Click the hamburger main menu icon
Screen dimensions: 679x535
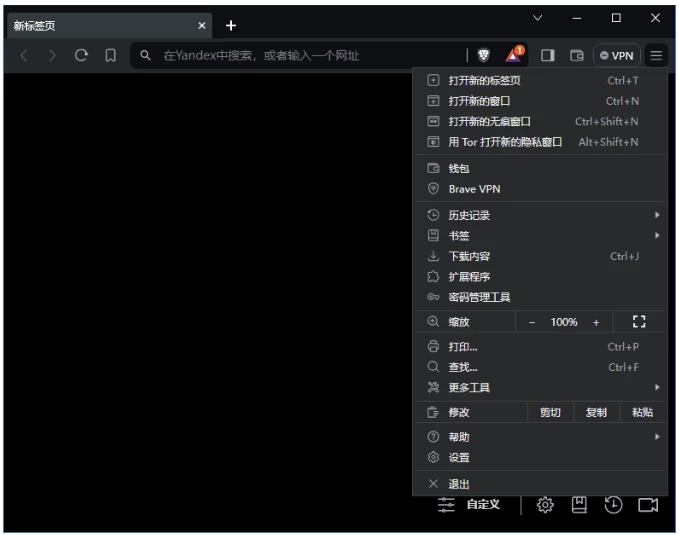pos(656,56)
